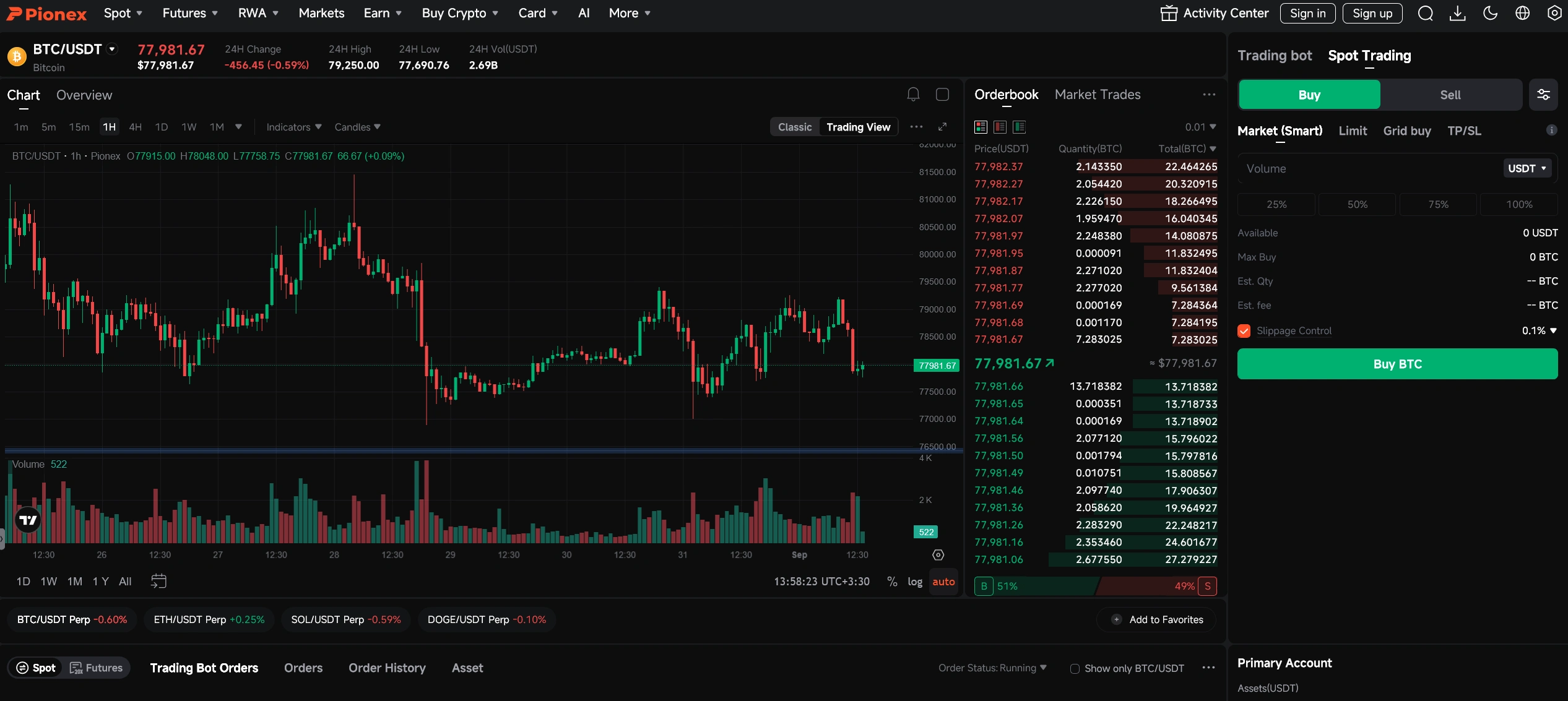Image resolution: width=1568 pixels, height=701 pixels.
Task: Toggle auto scale on chart
Action: (943, 582)
